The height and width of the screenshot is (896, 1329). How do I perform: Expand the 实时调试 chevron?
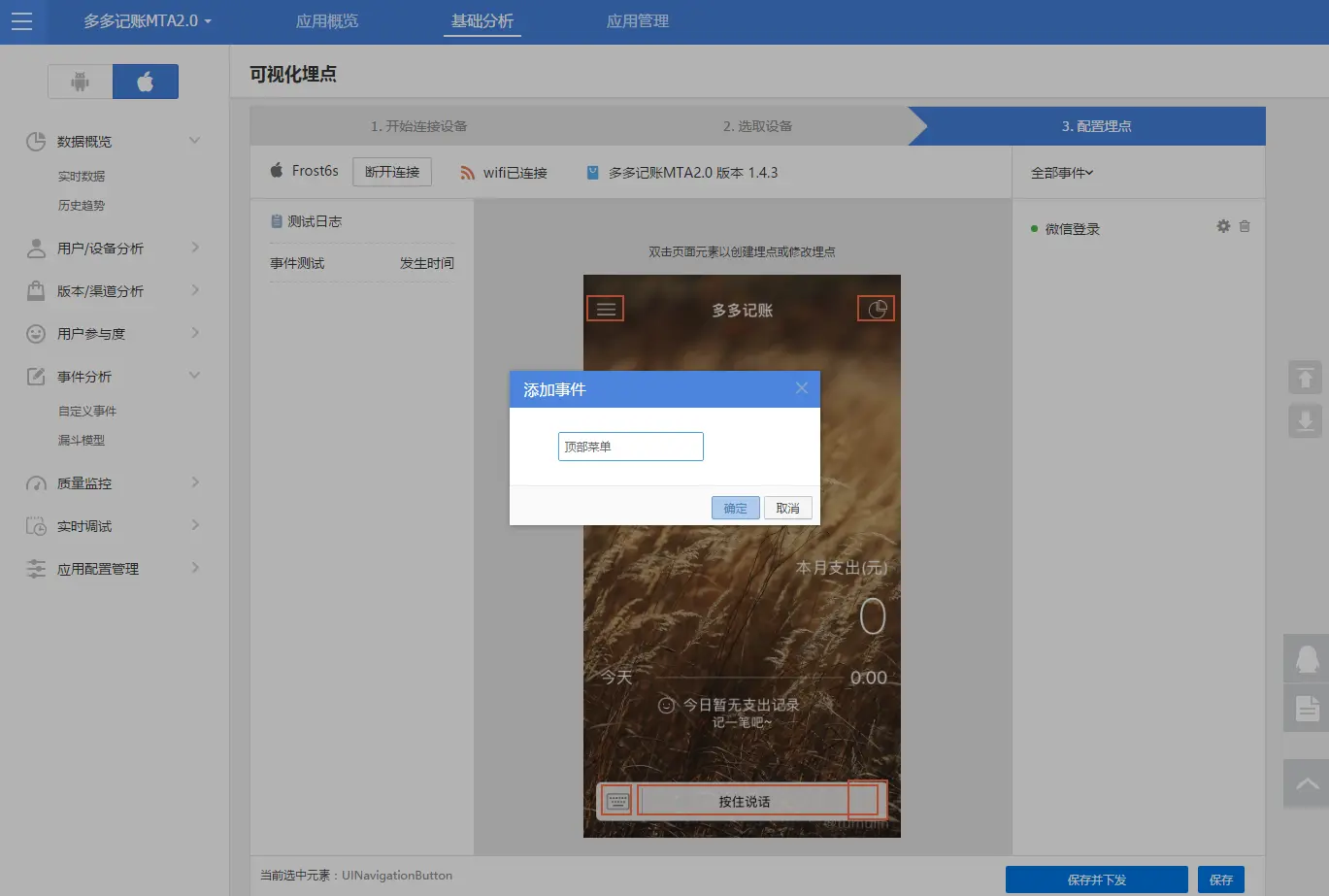click(195, 525)
